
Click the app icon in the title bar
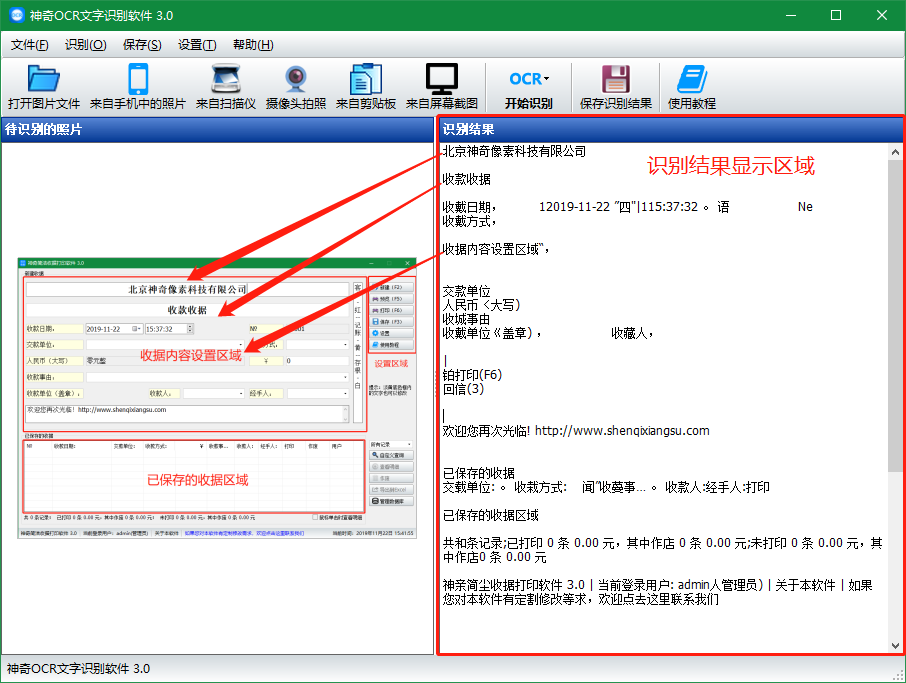[16, 15]
